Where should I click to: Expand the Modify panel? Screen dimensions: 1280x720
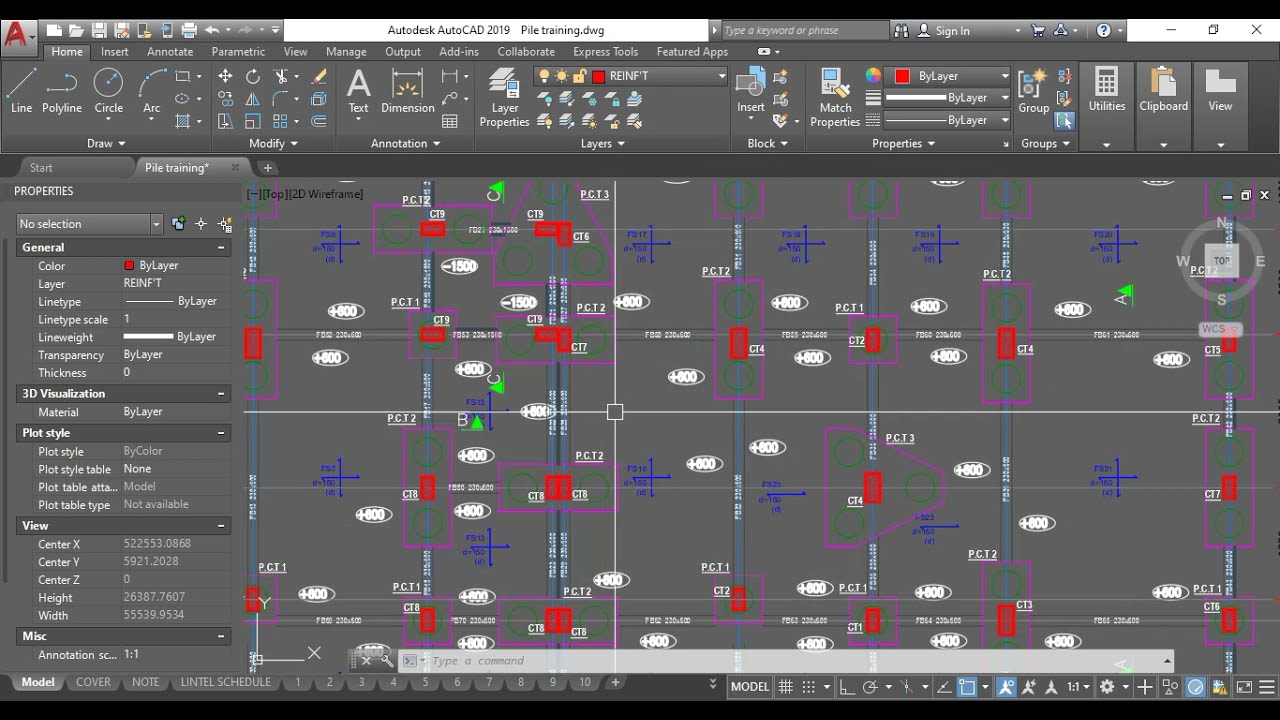[273, 143]
